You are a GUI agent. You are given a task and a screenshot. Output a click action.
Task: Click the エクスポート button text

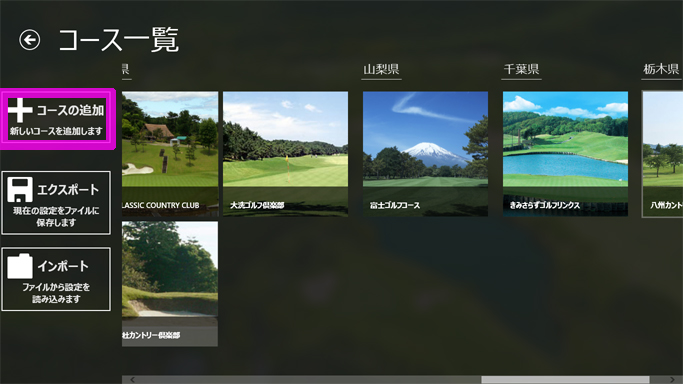tap(68, 189)
